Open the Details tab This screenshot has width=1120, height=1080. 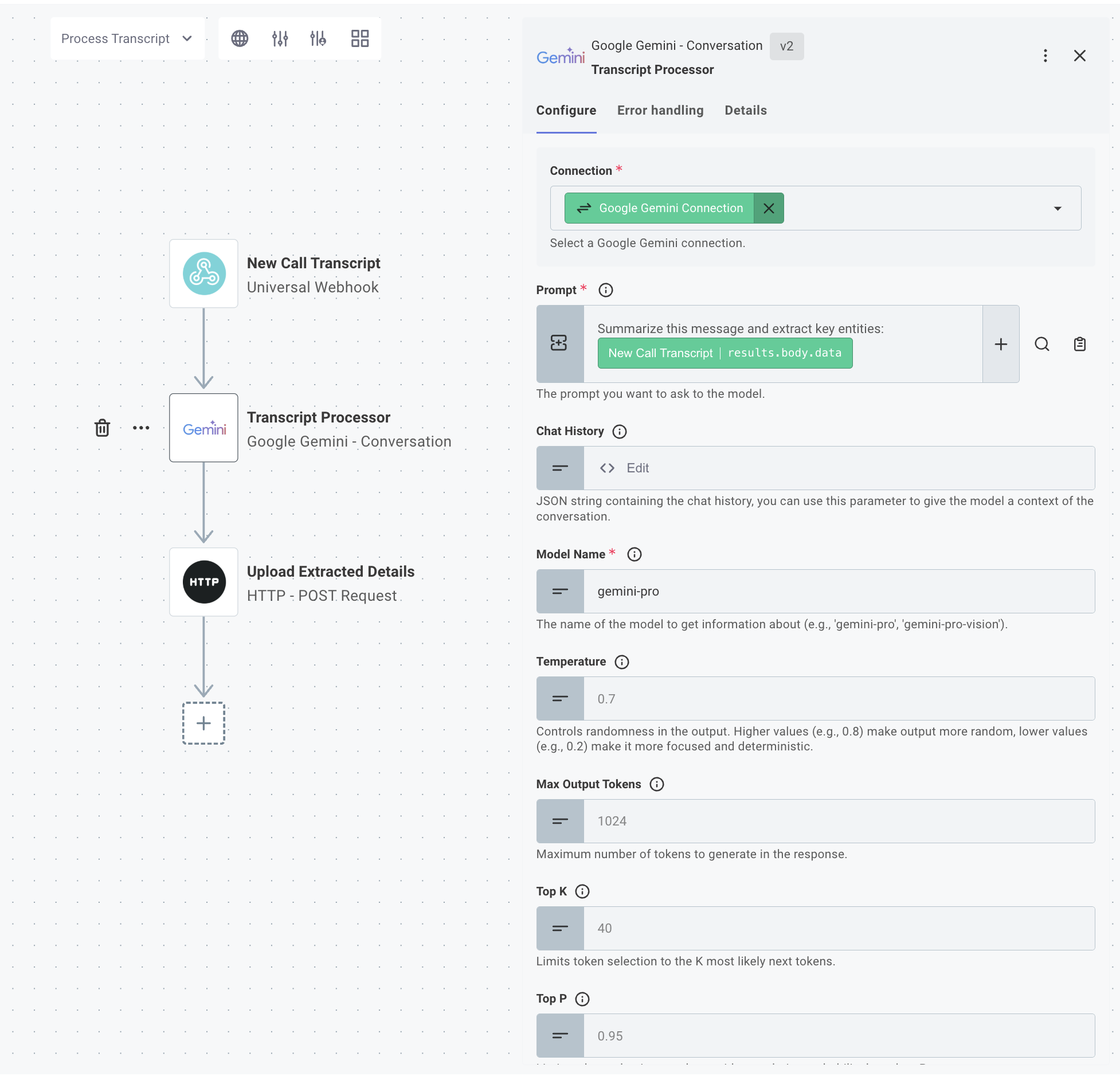coord(745,110)
